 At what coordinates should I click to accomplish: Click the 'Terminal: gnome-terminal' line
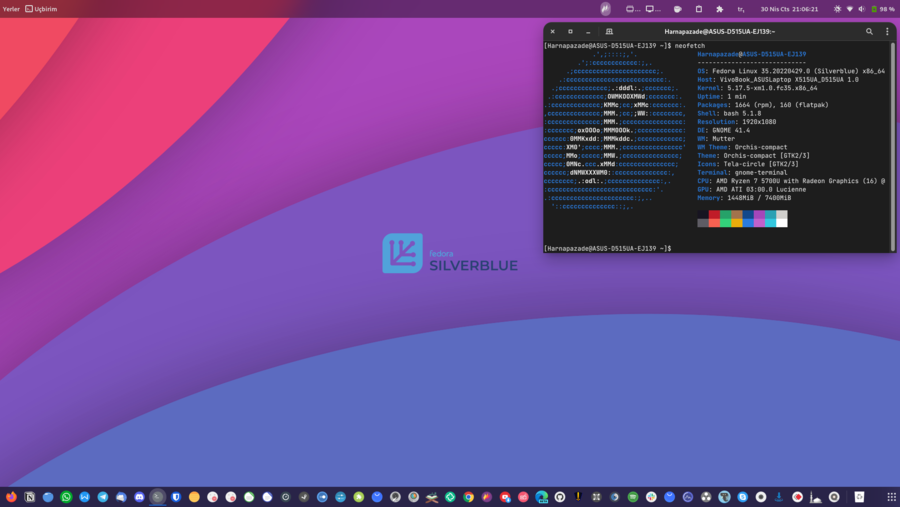(x=742, y=172)
